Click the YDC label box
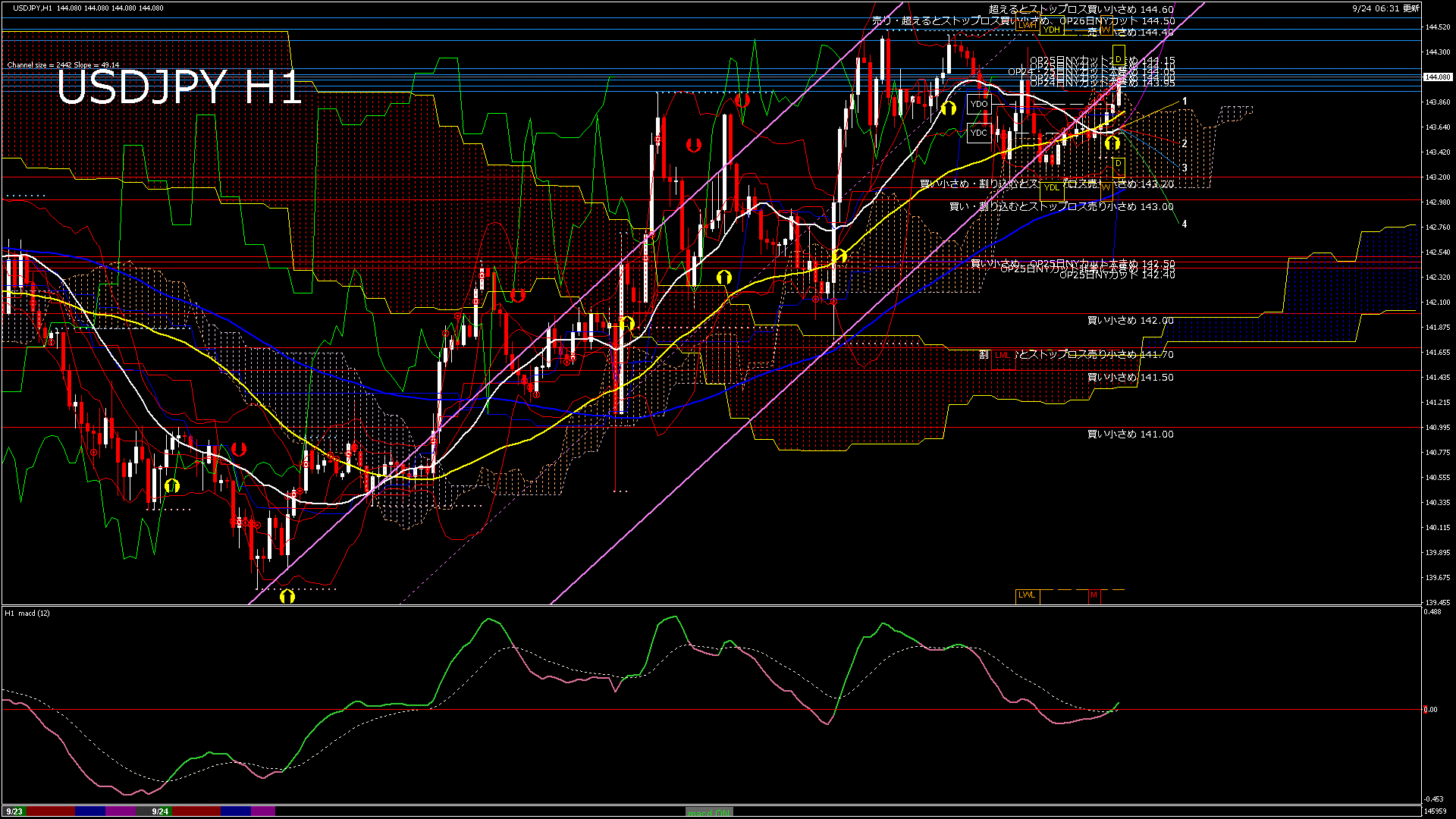1456x819 pixels. point(979,133)
